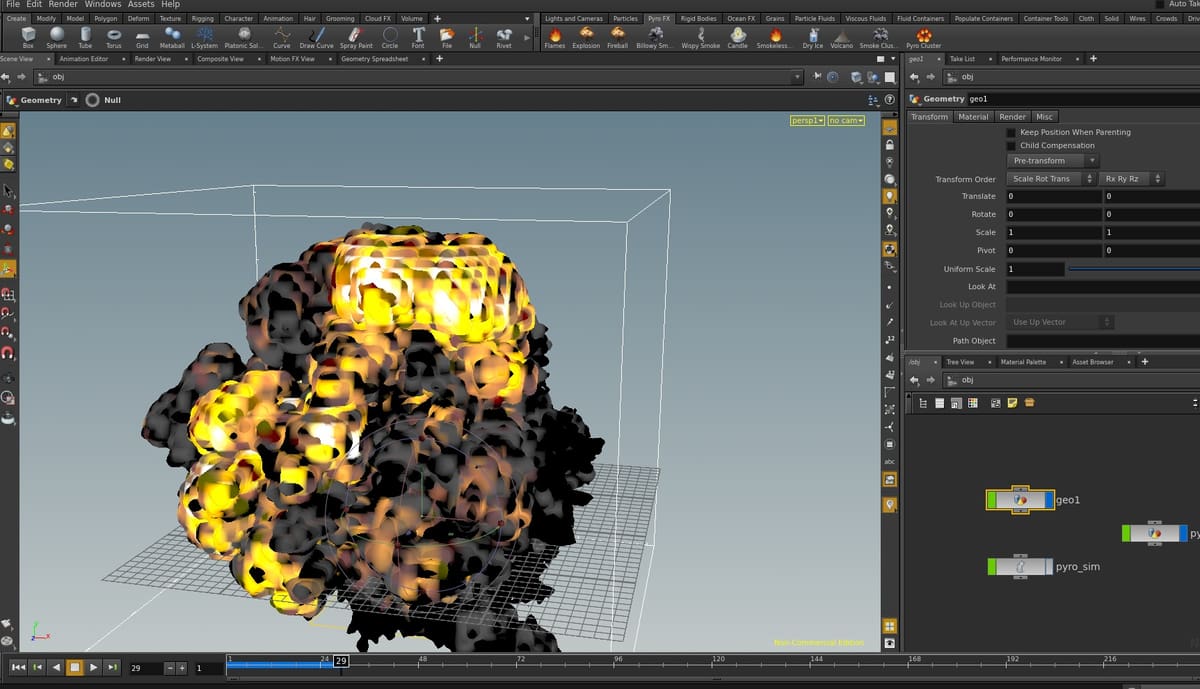Open the Use Up Vector dropdown
The height and width of the screenshot is (689, 1200).
[1061, 322]
